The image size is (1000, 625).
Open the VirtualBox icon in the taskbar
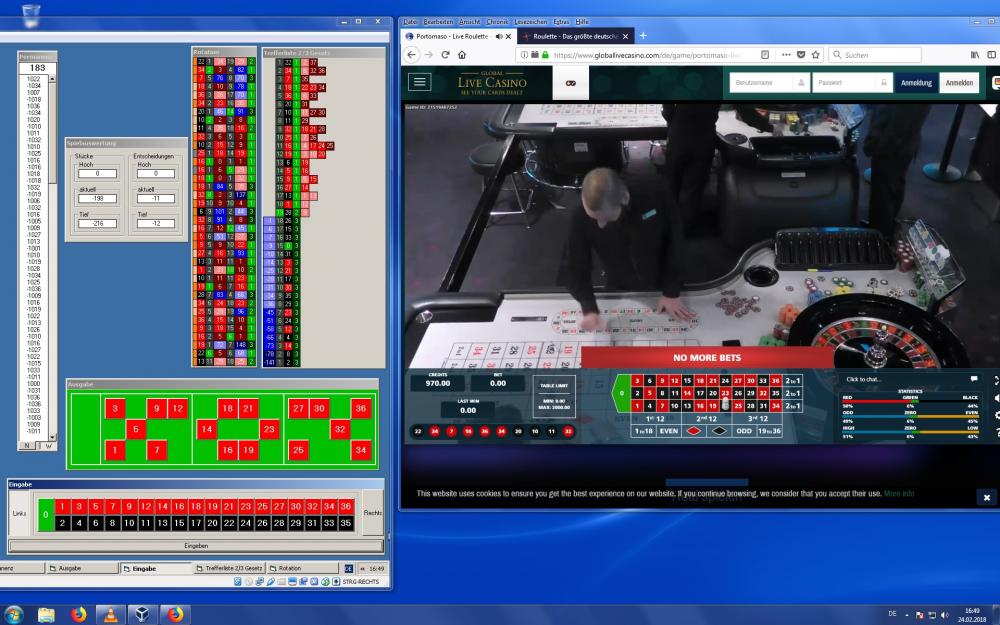[x=142, y=614]
